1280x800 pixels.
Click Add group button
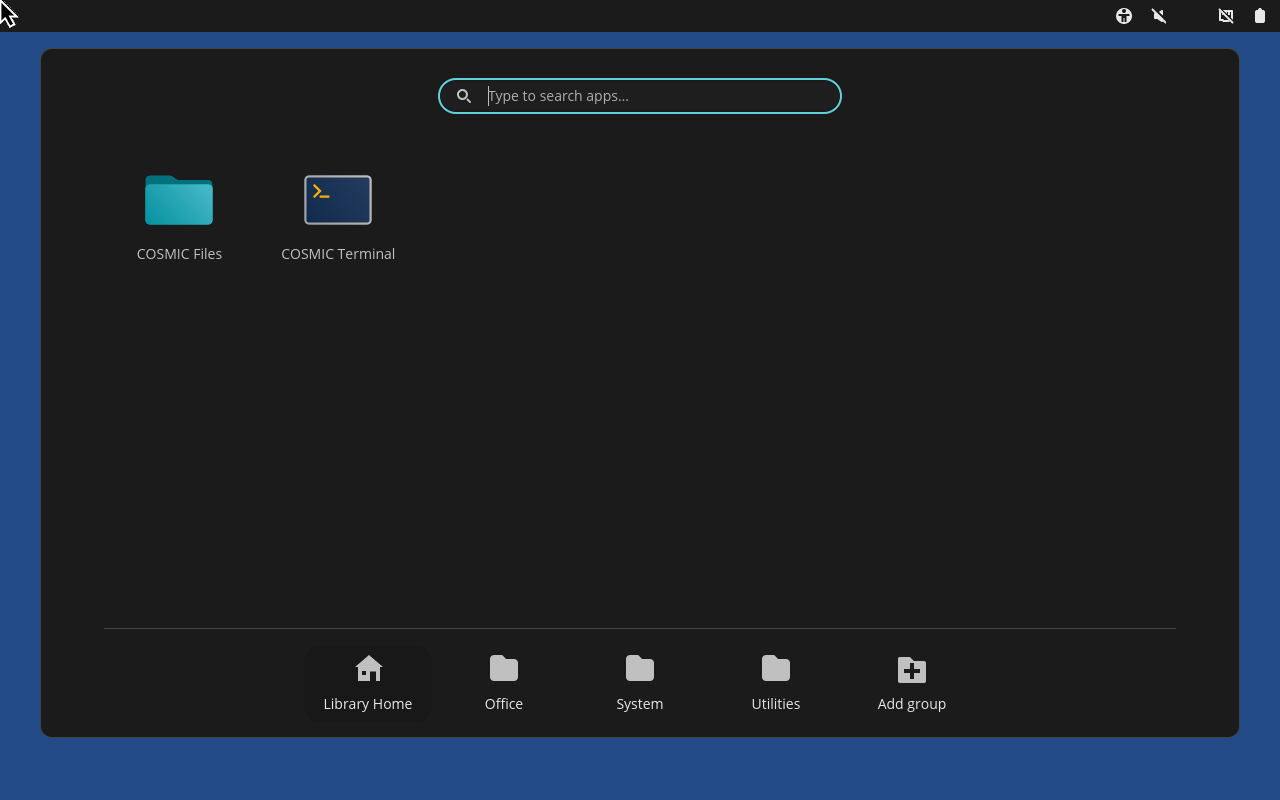(x=912, y=684)
